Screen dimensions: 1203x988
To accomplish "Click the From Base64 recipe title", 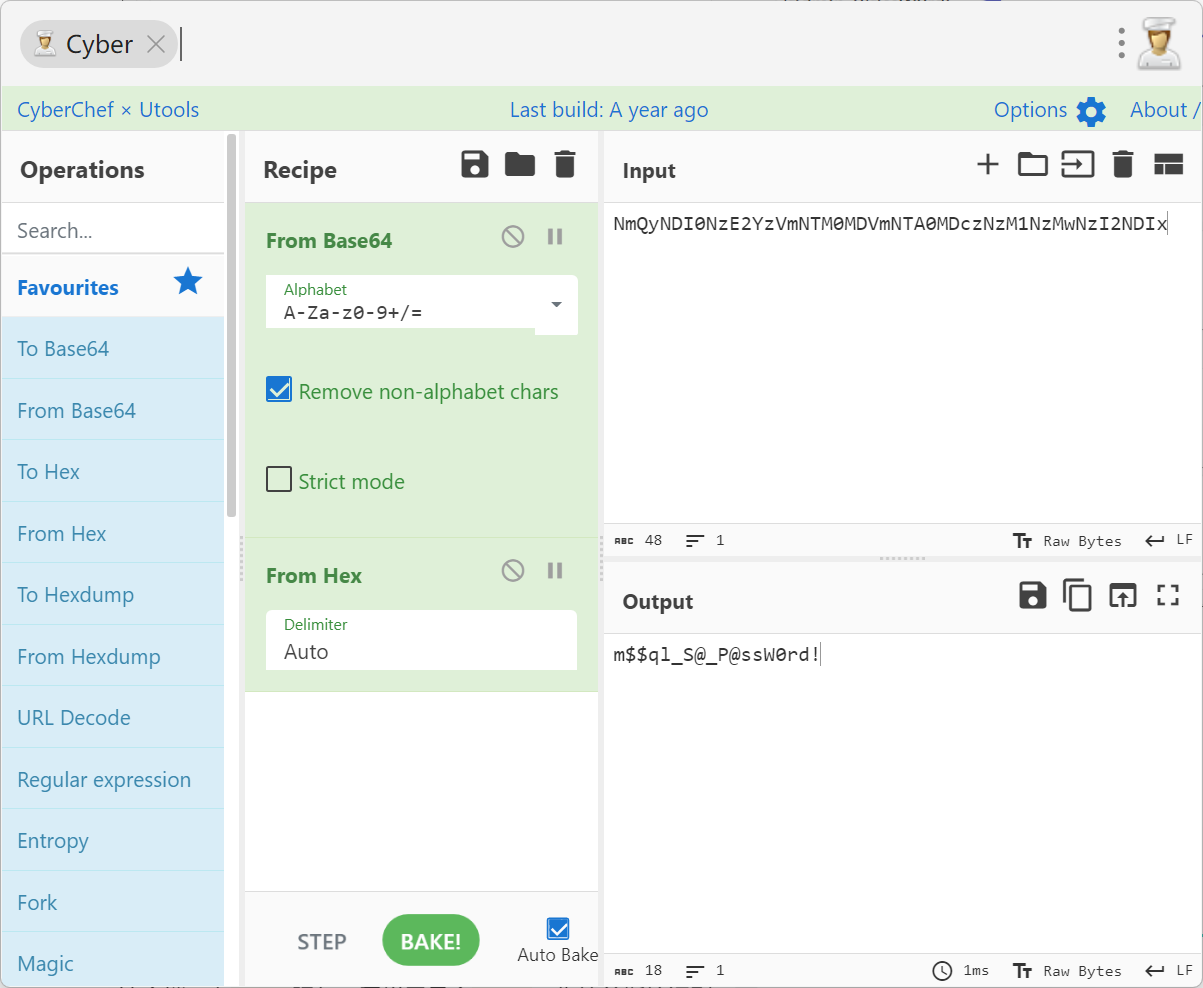I will pos(329,240).
